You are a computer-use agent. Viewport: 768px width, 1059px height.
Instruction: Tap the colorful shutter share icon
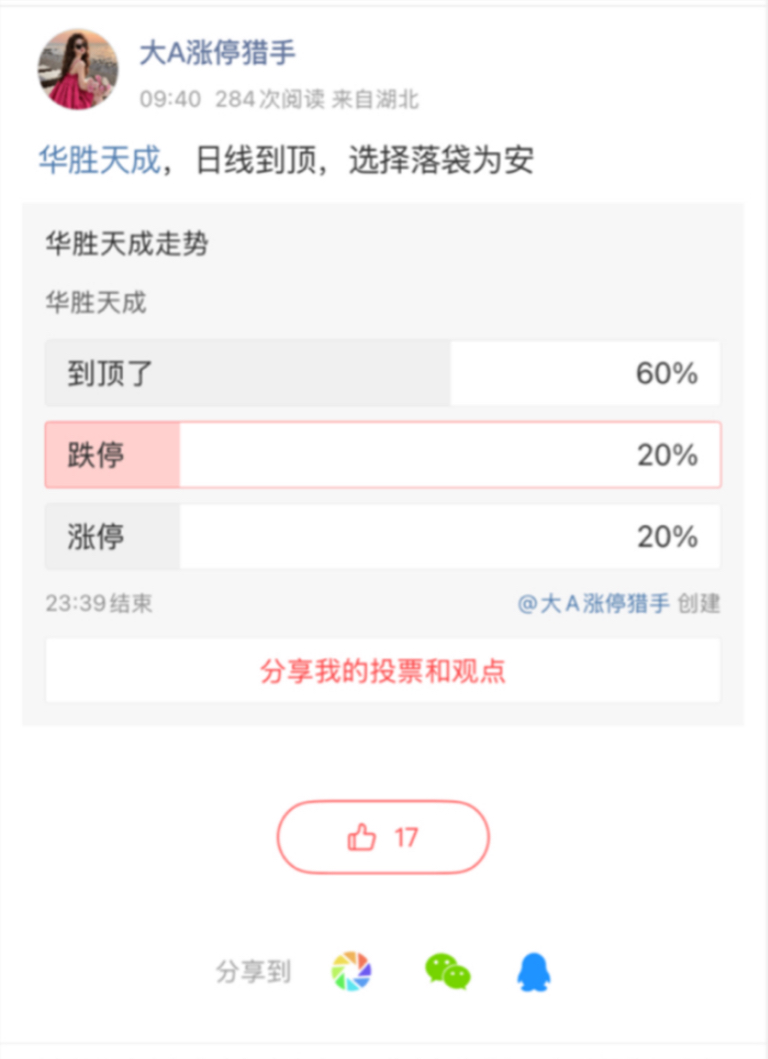[351, 971]
